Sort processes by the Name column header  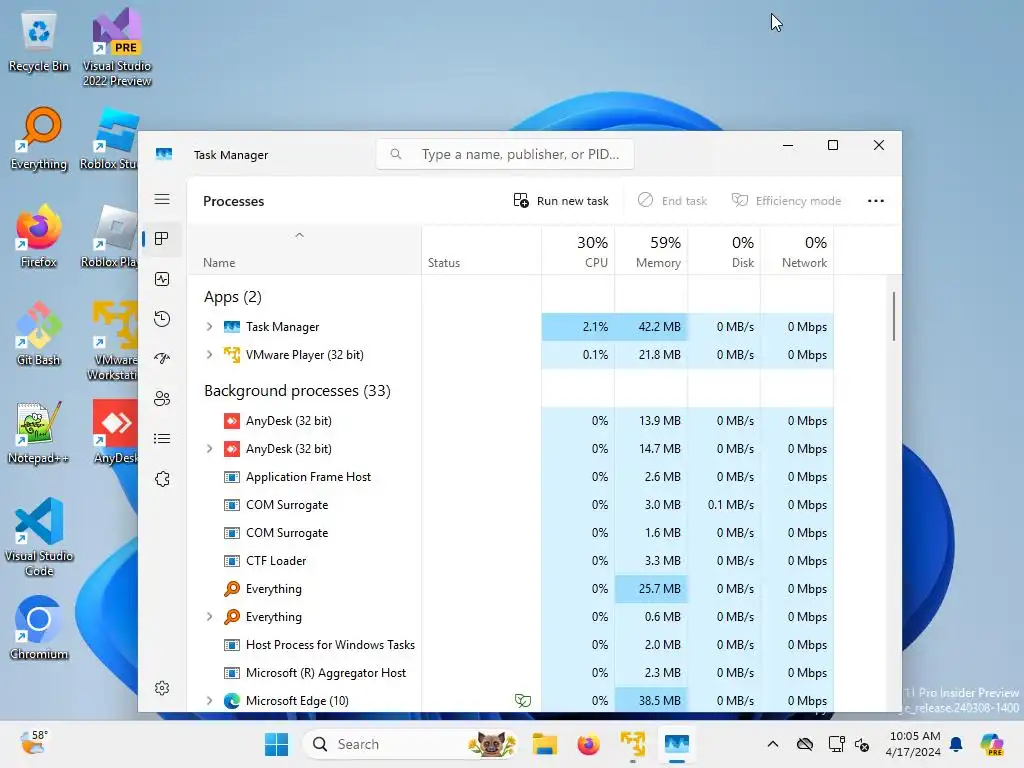click(304, 250)
